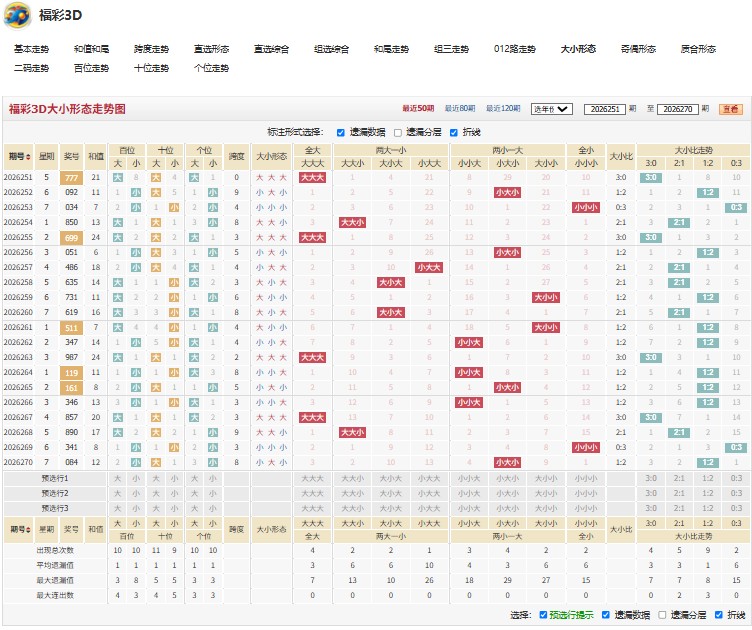Open the 012路走势 chart
This screenshot has width=752, height=630.
tap(515, 49)
